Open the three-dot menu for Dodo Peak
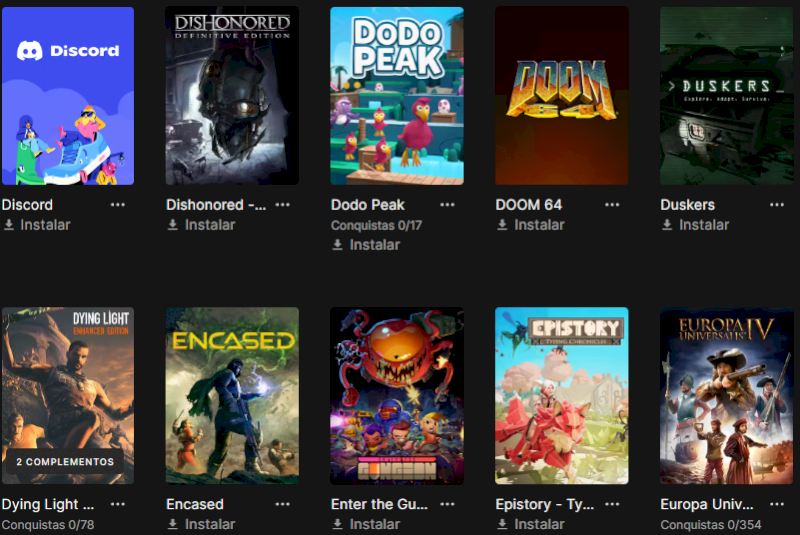The height and width of the screenshot is (535, 800). click(447, 205)
